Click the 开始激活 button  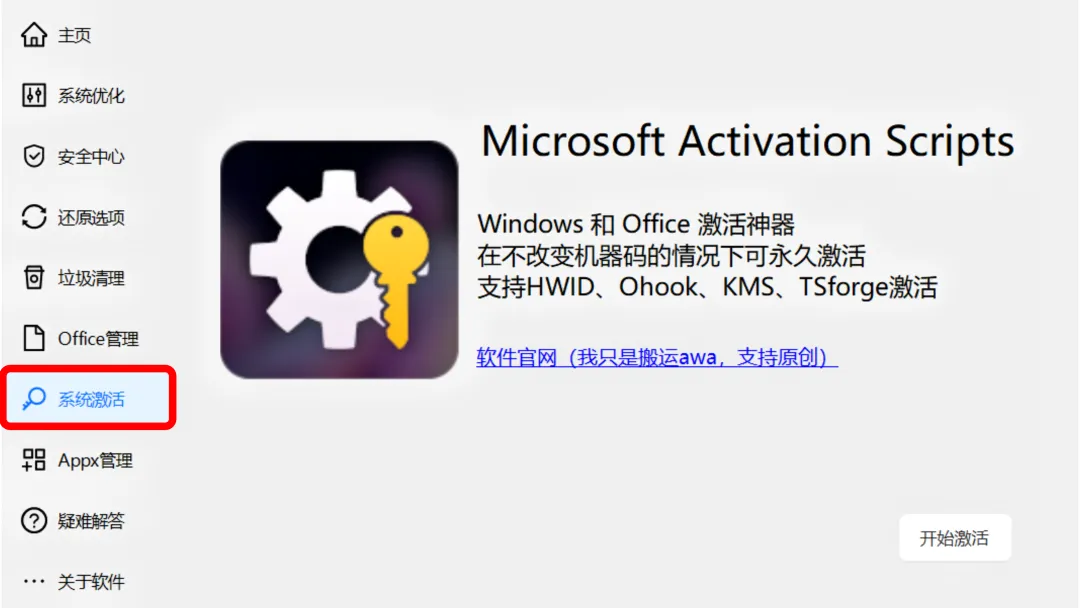pyautogui.click(x=955, y=538)
